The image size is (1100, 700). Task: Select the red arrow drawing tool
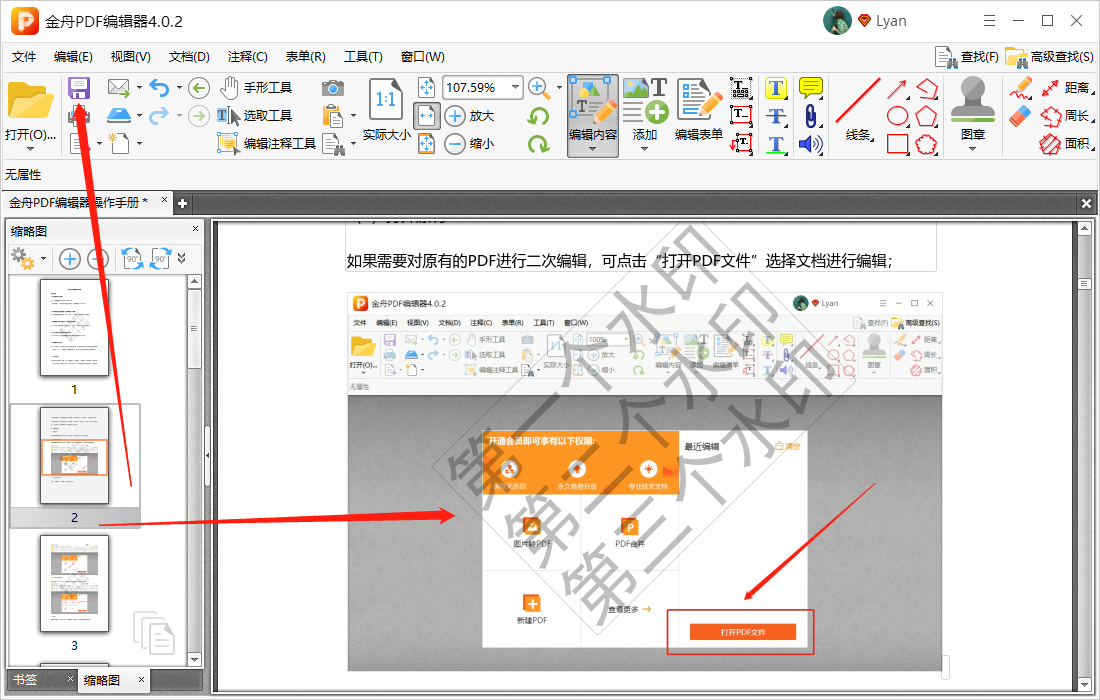click(897, 89)
